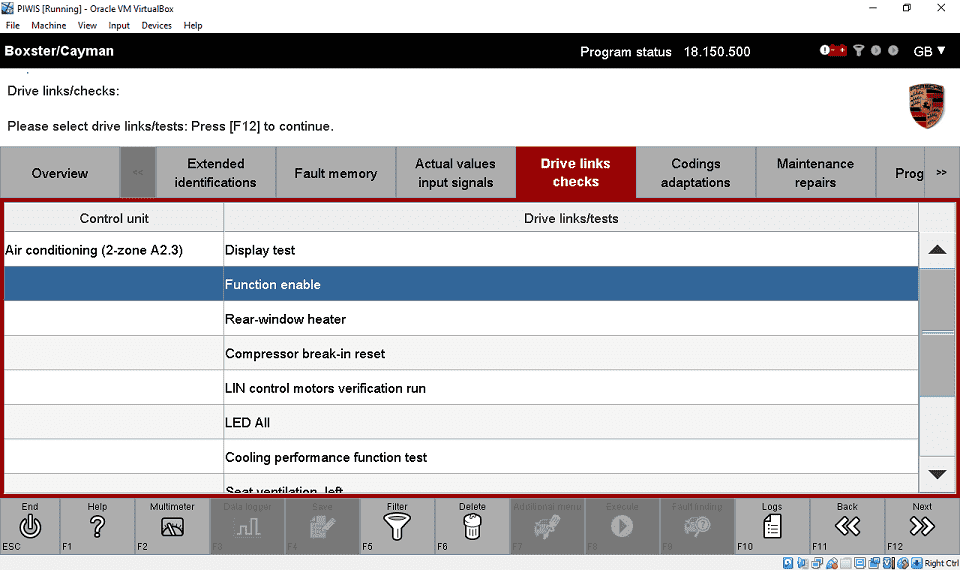
Task: Open the Codings adaptations tab
Action: pos(695,173)
